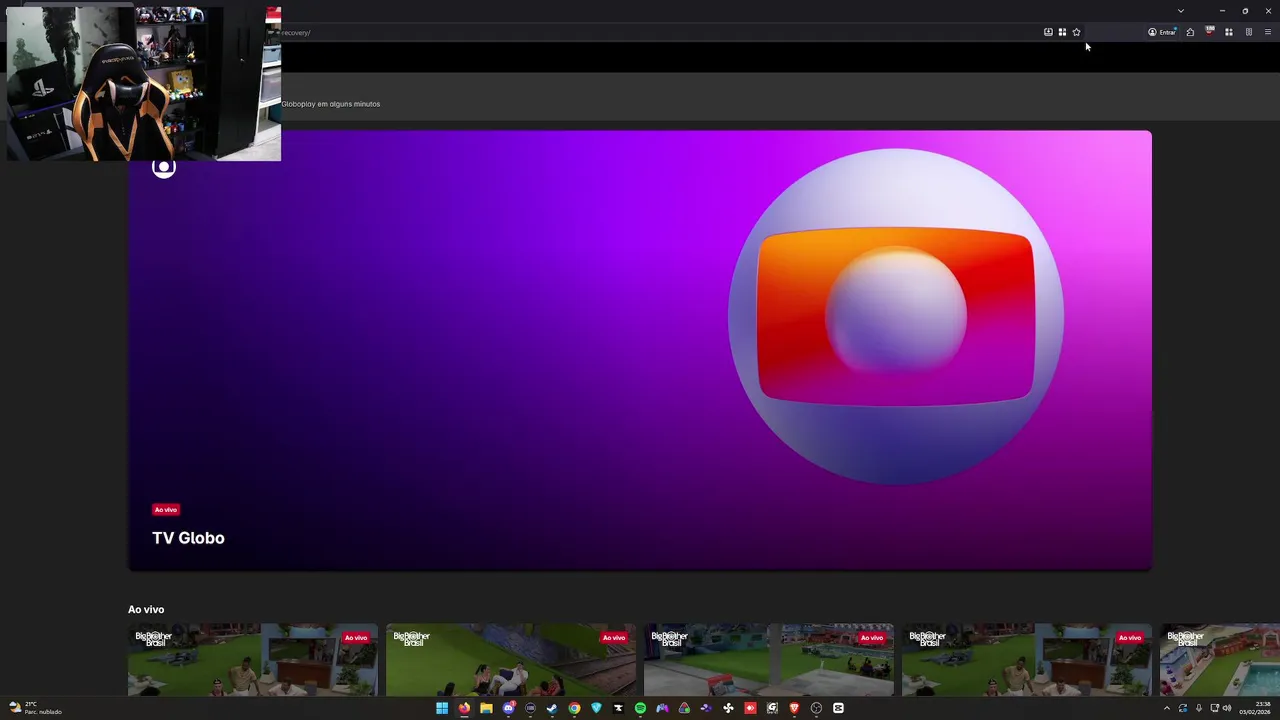Open the fifth Big Brother thumbnail with pool

(x=1220, y=660)
